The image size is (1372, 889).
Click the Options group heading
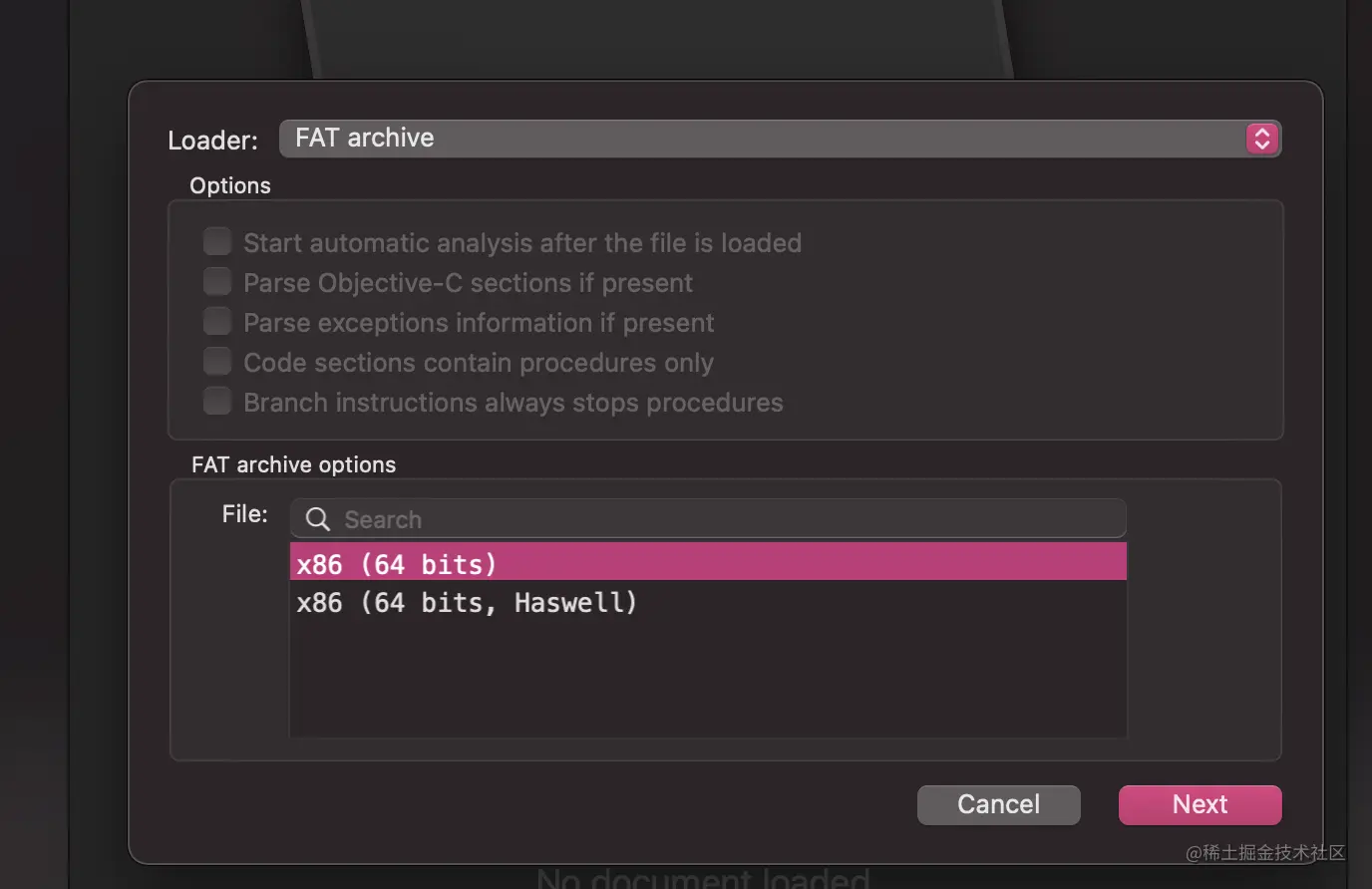(x=230, y=185)
